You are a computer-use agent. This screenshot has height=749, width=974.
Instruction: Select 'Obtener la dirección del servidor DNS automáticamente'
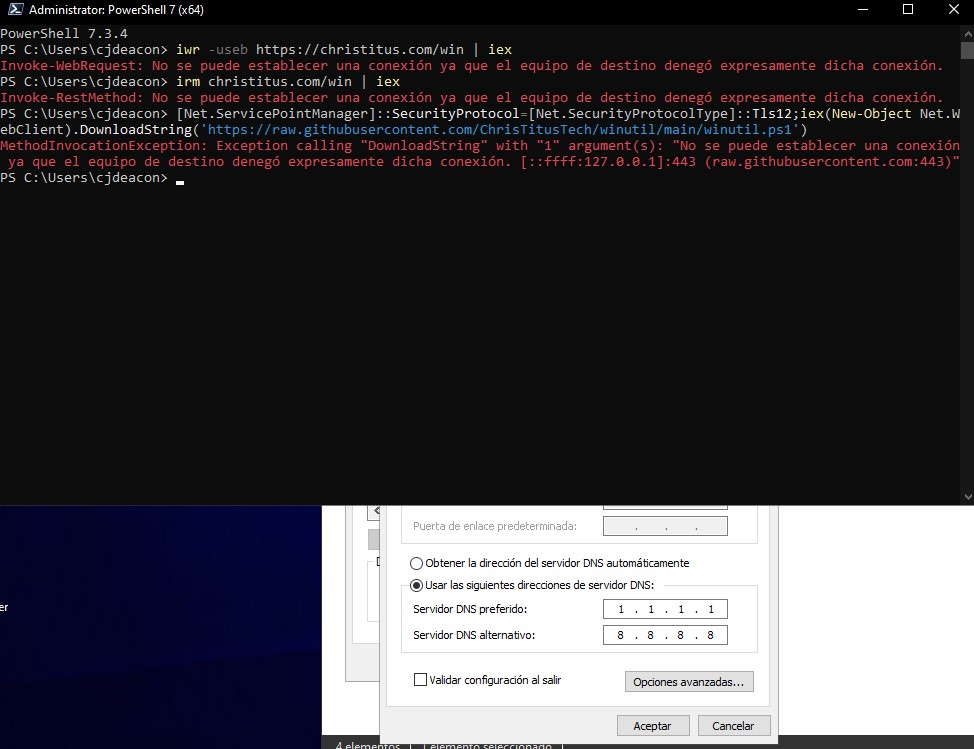tap(416, 563)
